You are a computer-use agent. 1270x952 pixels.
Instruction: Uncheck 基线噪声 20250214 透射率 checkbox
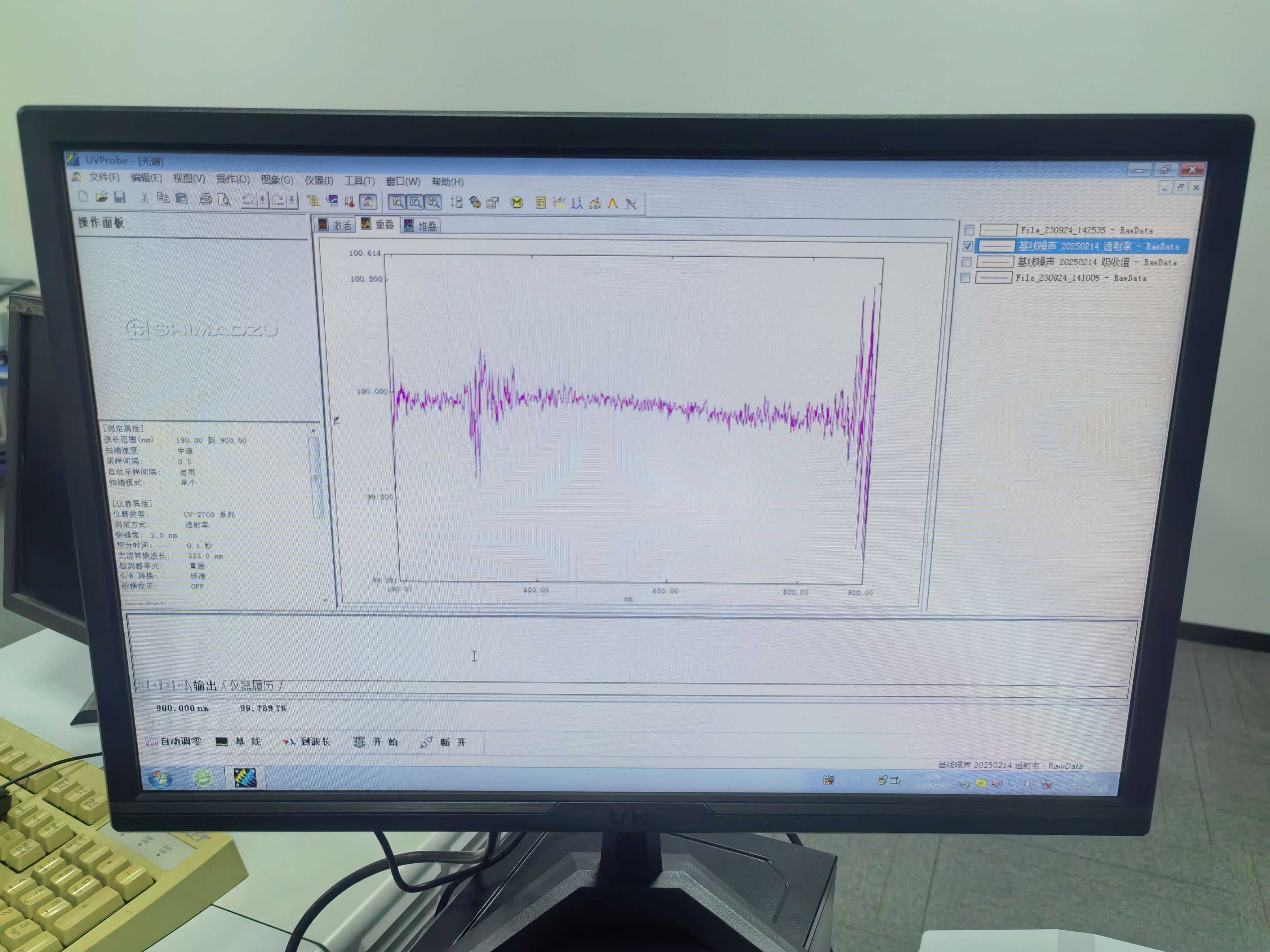[x=967, y=246]
